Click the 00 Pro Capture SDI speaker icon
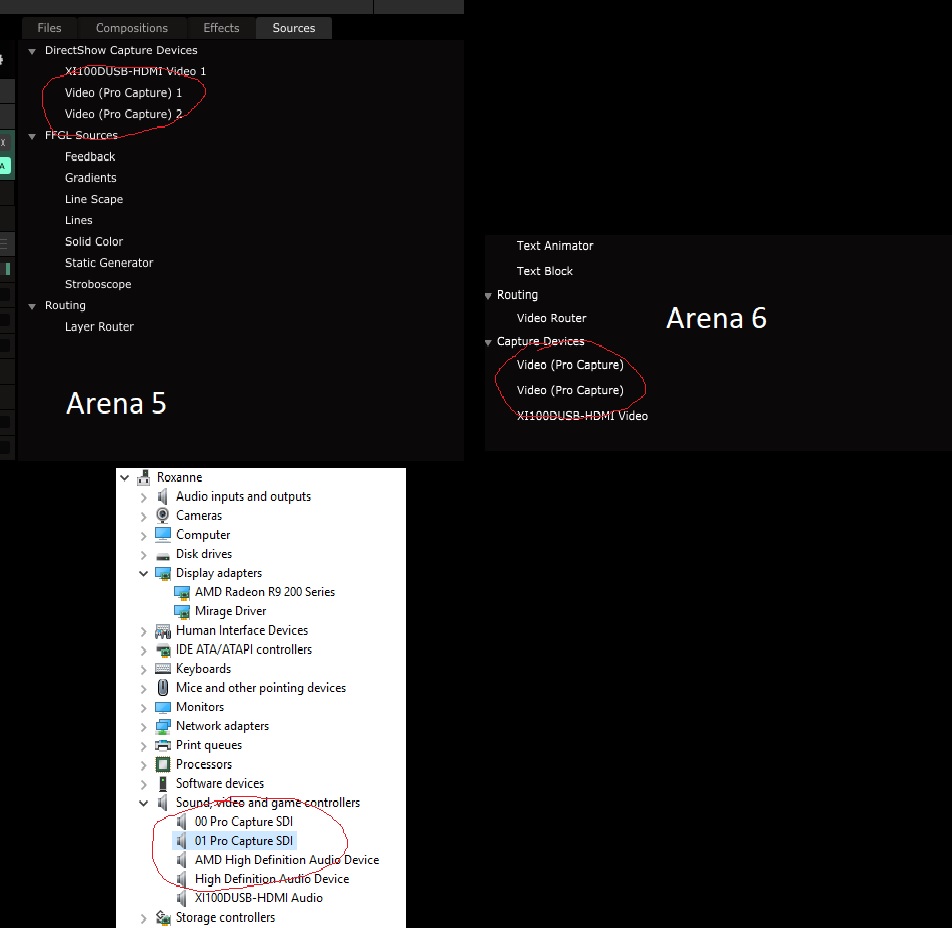The image size is (952, 928). (x=182, y=822)
